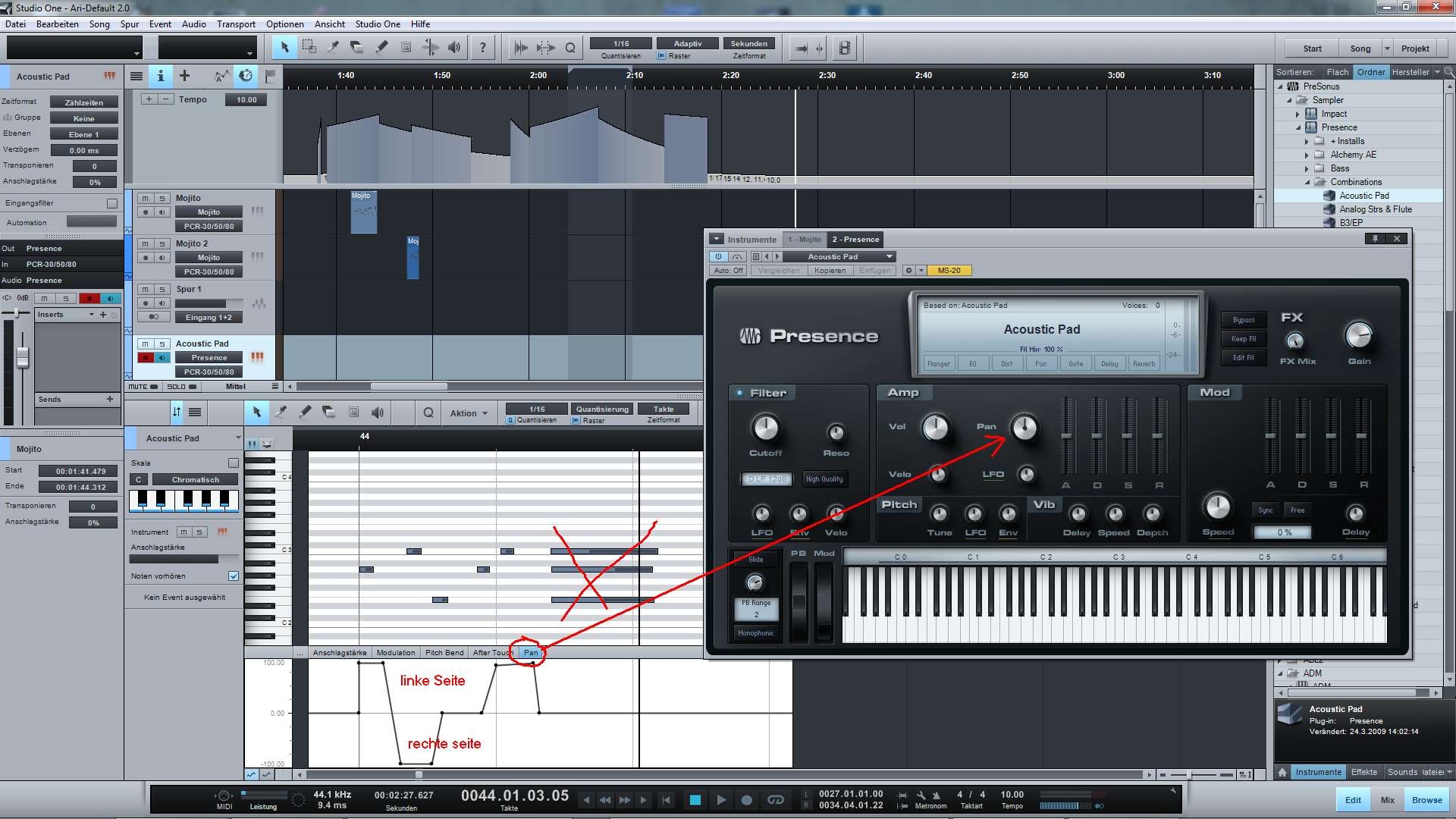Return to zero with transport button
The image size is (1456, 819).
666,799
